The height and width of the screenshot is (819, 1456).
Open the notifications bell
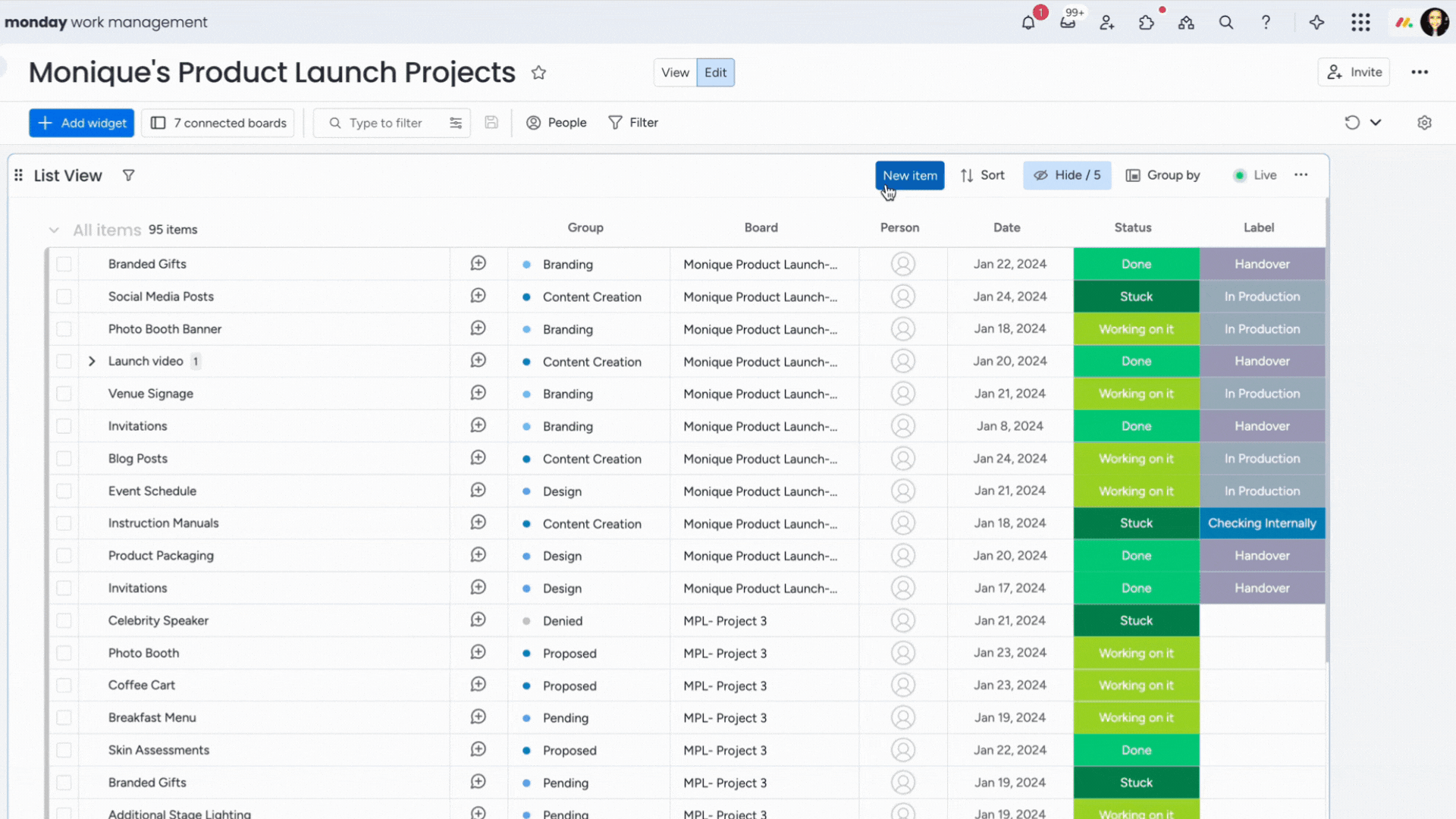[x=1028, y=23]
